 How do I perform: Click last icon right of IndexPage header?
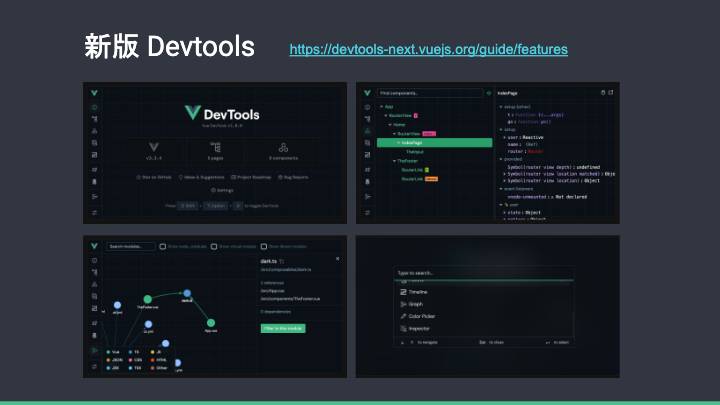click(611, 93)
